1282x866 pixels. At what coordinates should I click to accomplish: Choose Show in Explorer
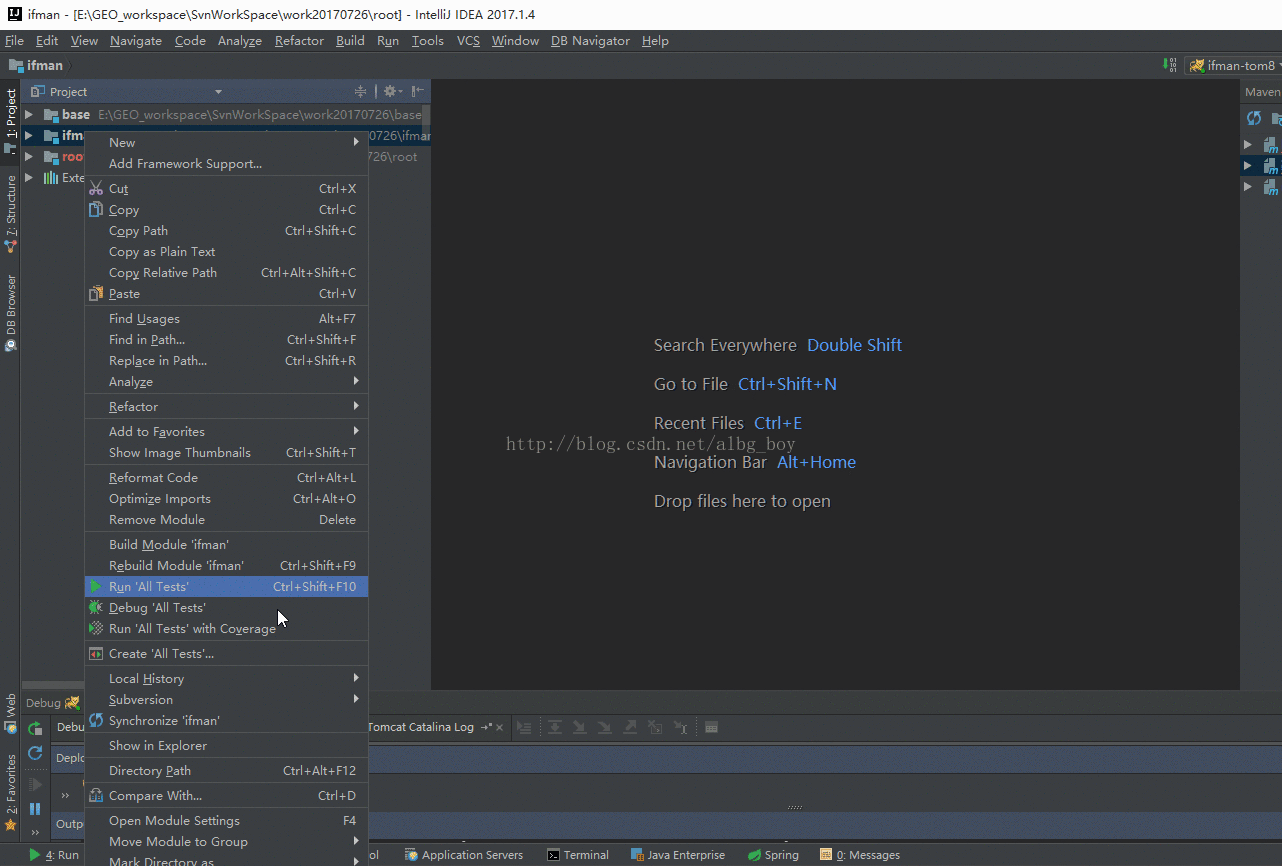(226, 746)
